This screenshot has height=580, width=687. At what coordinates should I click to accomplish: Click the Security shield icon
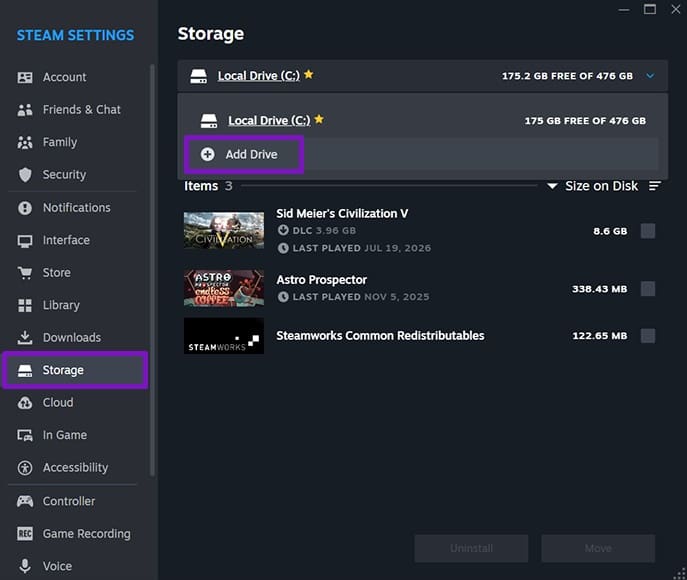click(25, 174)
